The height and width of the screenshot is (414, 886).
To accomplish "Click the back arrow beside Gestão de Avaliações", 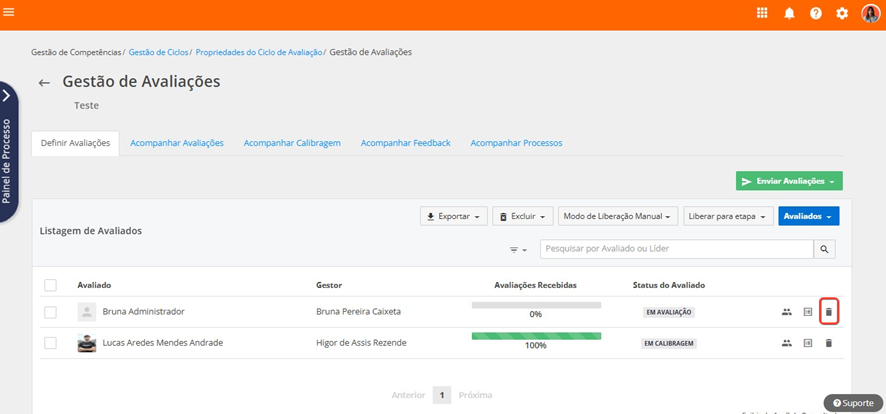I will coord(44,83).
